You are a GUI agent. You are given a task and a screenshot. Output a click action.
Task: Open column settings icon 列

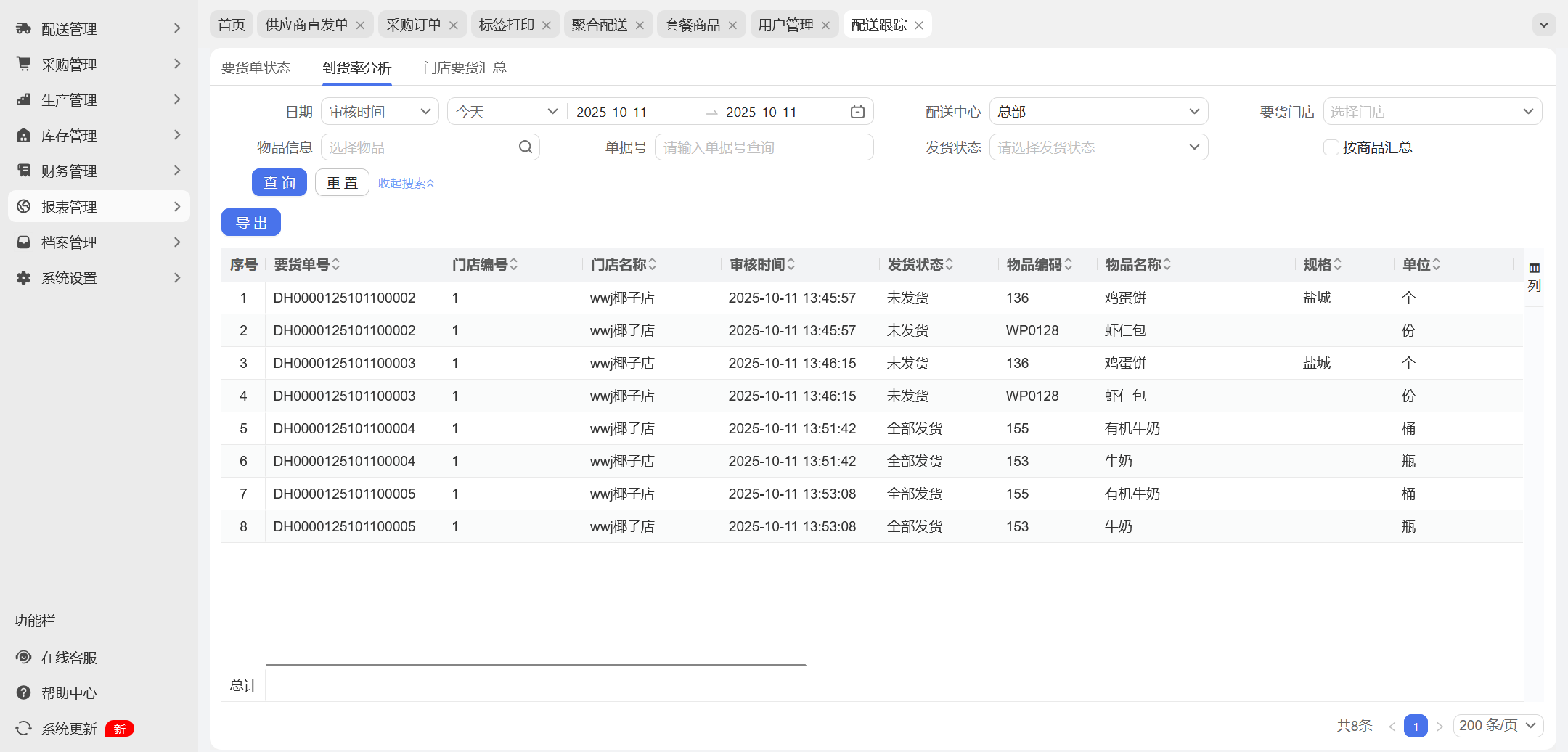(1534, 277)
